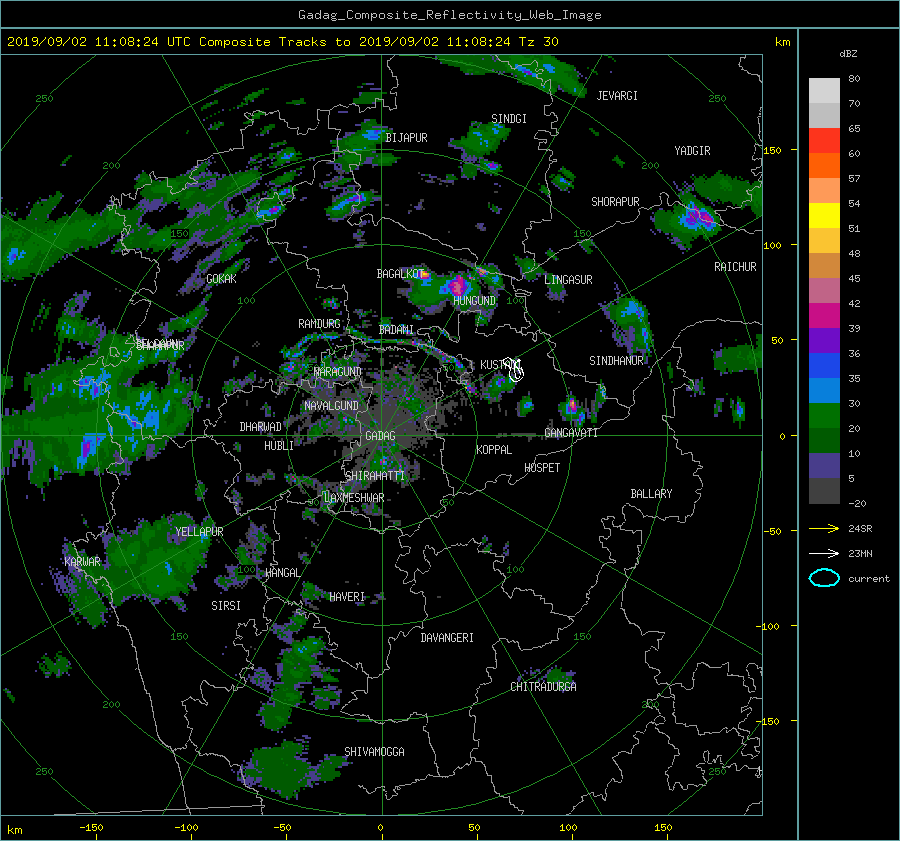Viewport: 900px width, 841px height.
Task: Click the GANGAVATI city label
Action: tap(571, 433)
